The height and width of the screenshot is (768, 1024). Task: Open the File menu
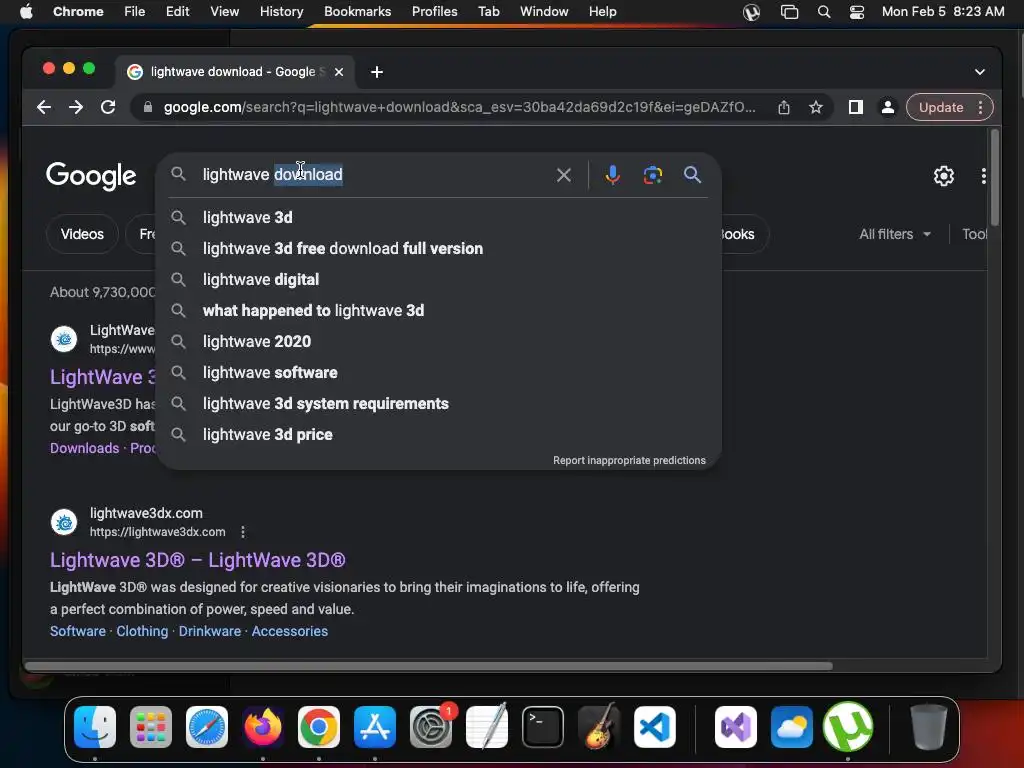pos(135,12)
